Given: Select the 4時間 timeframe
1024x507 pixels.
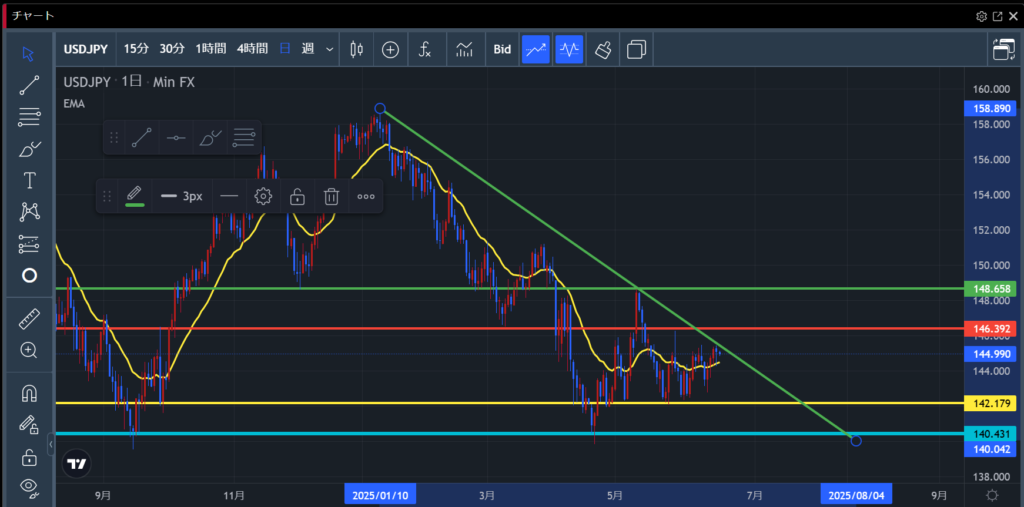Looking at the screenshot, I should 252,48.
